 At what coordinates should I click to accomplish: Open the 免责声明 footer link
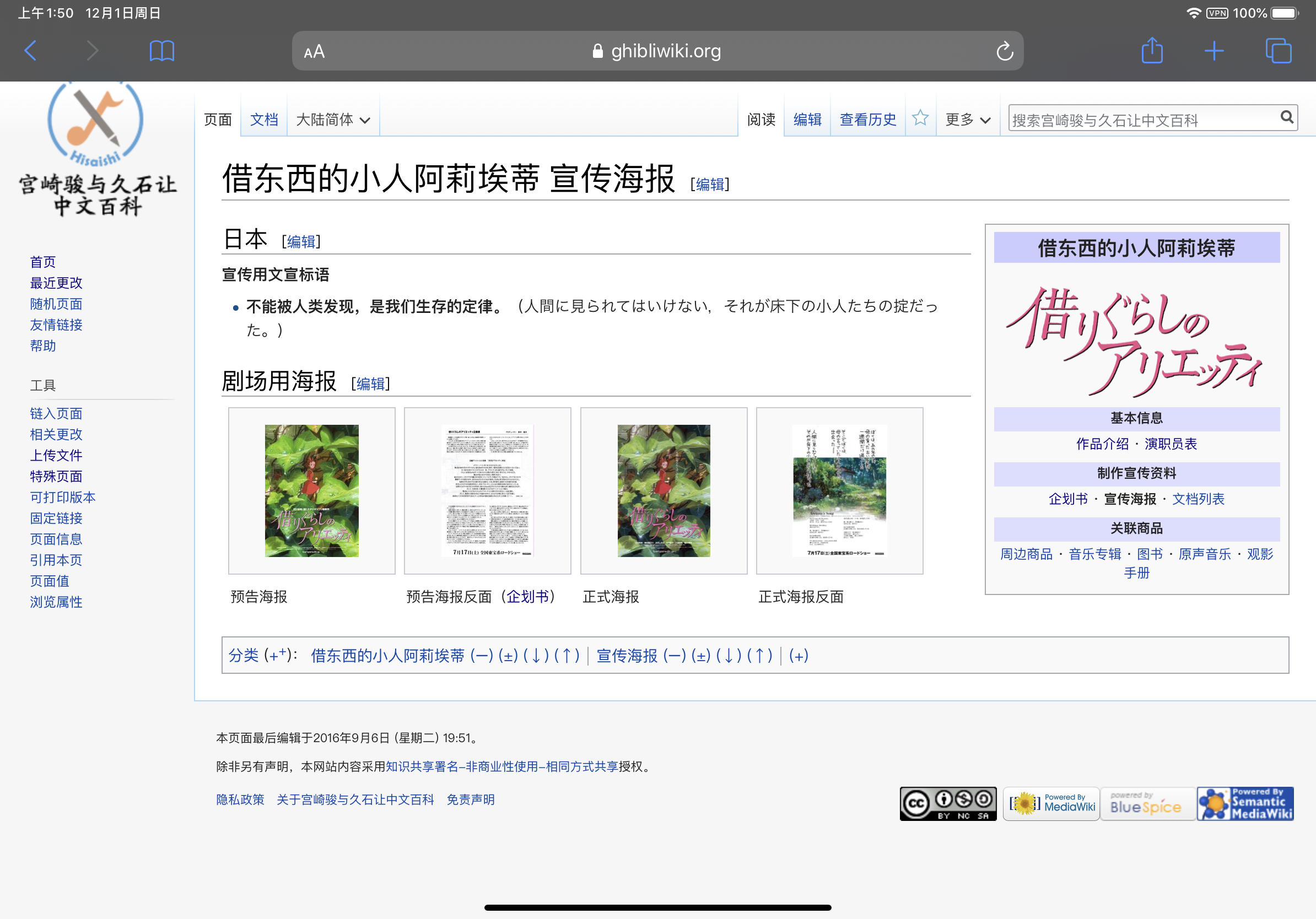471,799
